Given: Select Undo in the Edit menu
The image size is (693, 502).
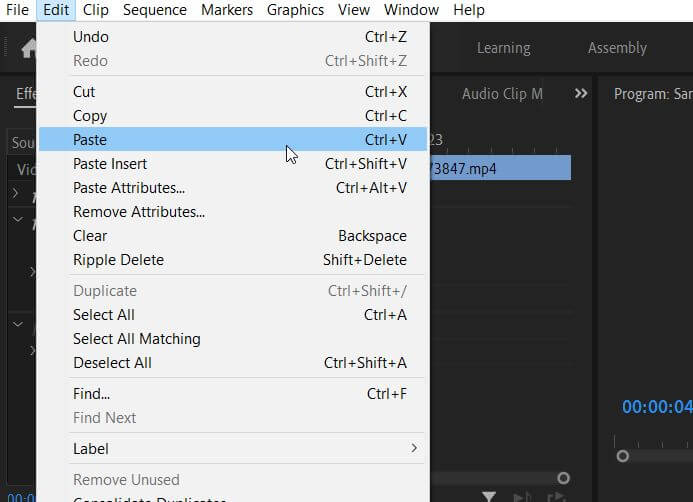Looking at the screenshot, I should 91,37.
